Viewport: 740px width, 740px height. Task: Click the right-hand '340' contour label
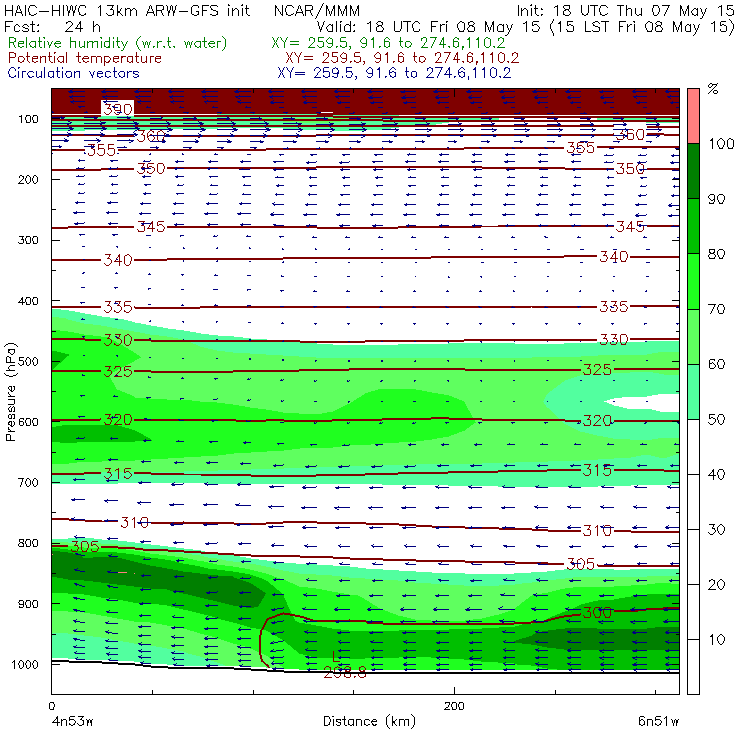(614, 257)
